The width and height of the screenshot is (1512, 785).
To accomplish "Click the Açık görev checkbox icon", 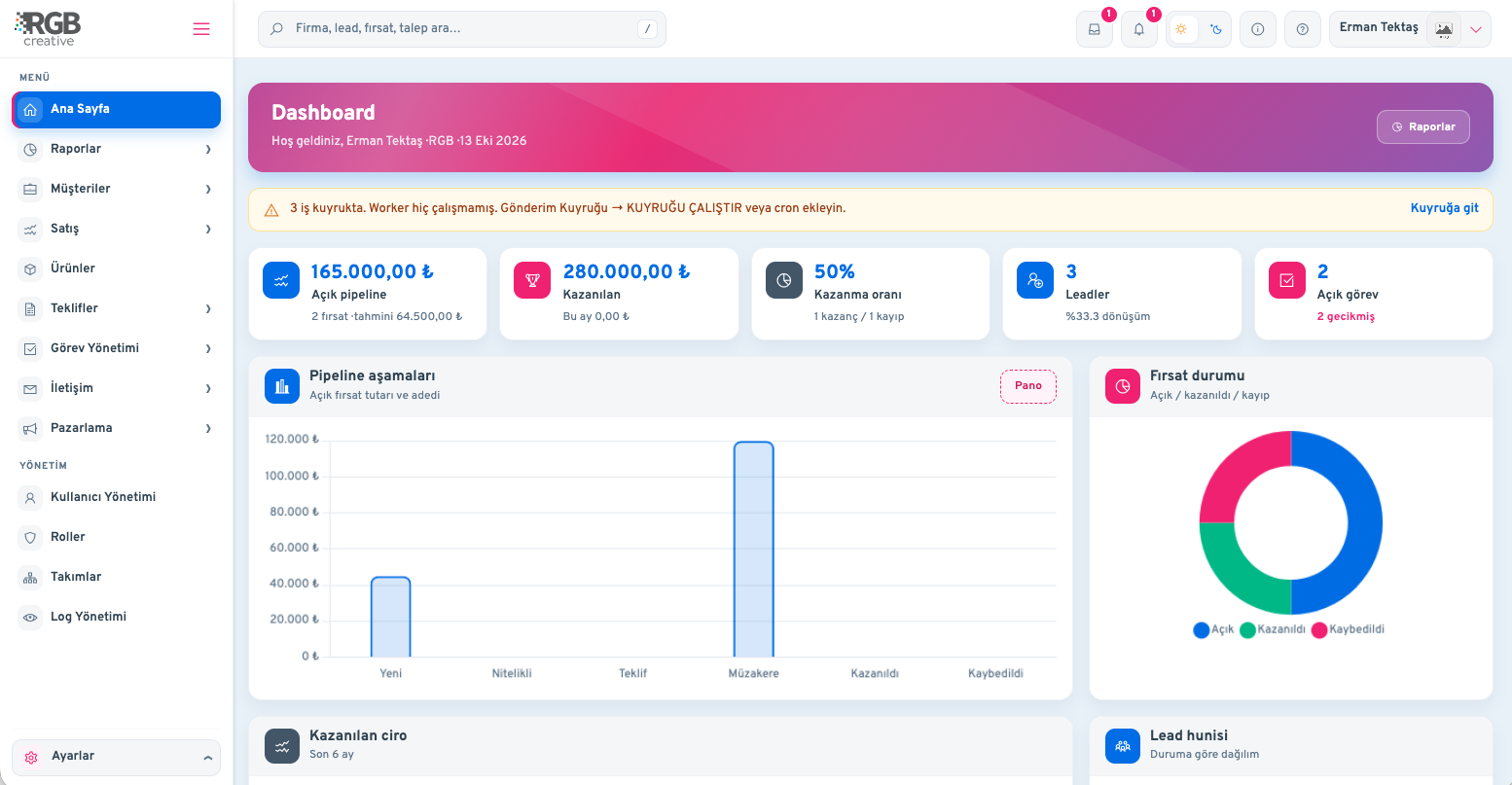I will (x=1287, y=280).
